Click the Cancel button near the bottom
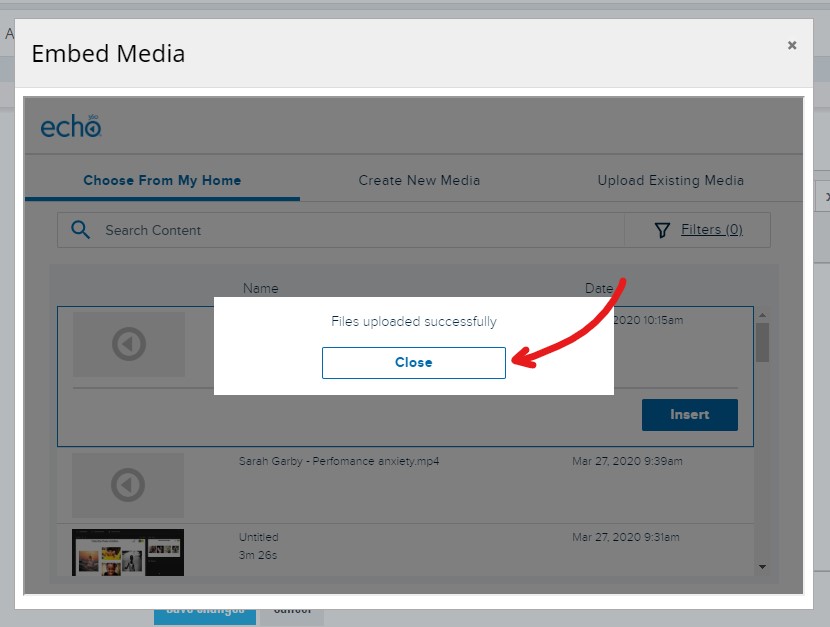Image resolution: width=830 pixels, height=627 pixels. pyautogui.click(x=290, y=611)
